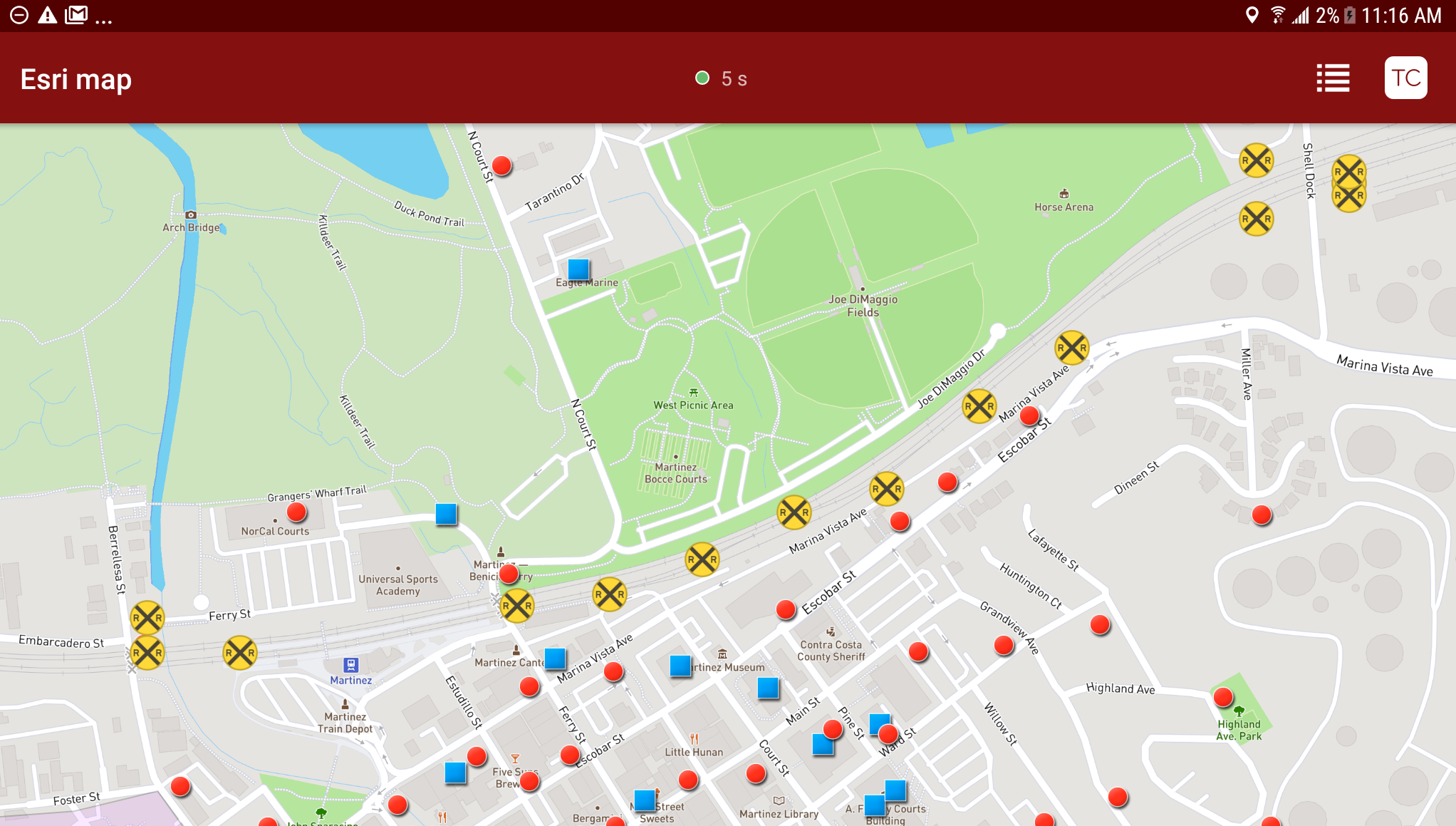The width and height of the screenshot is (1456, 826).
Task: Select the railroad crossing marker on Marina Vista Ave
Action: pos(794,512)
